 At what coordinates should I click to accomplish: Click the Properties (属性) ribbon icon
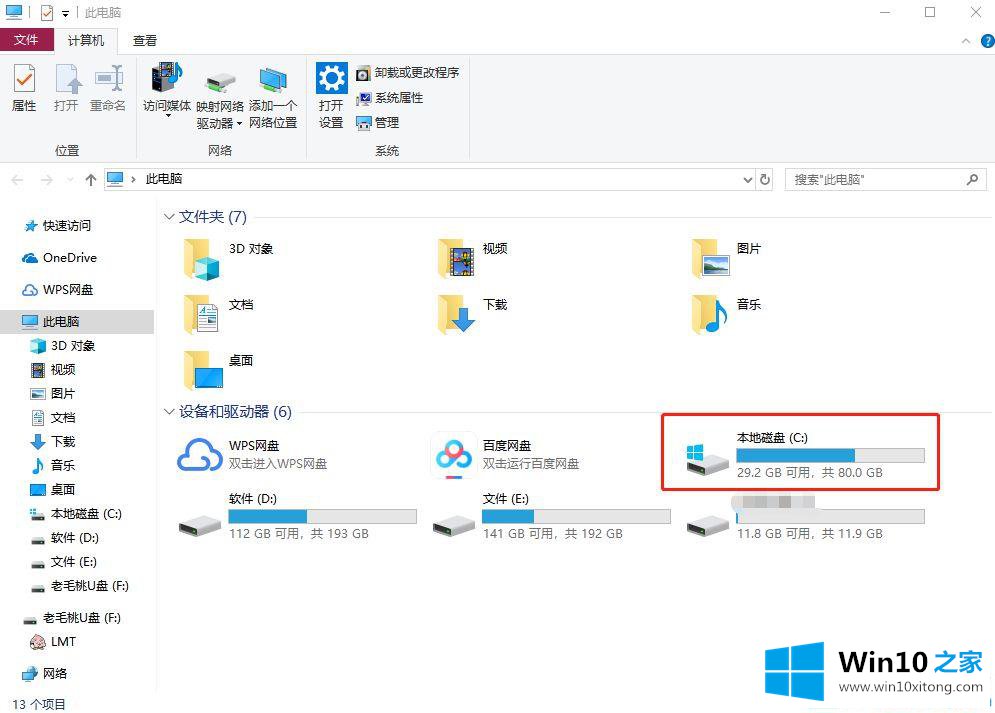(24, 88)
